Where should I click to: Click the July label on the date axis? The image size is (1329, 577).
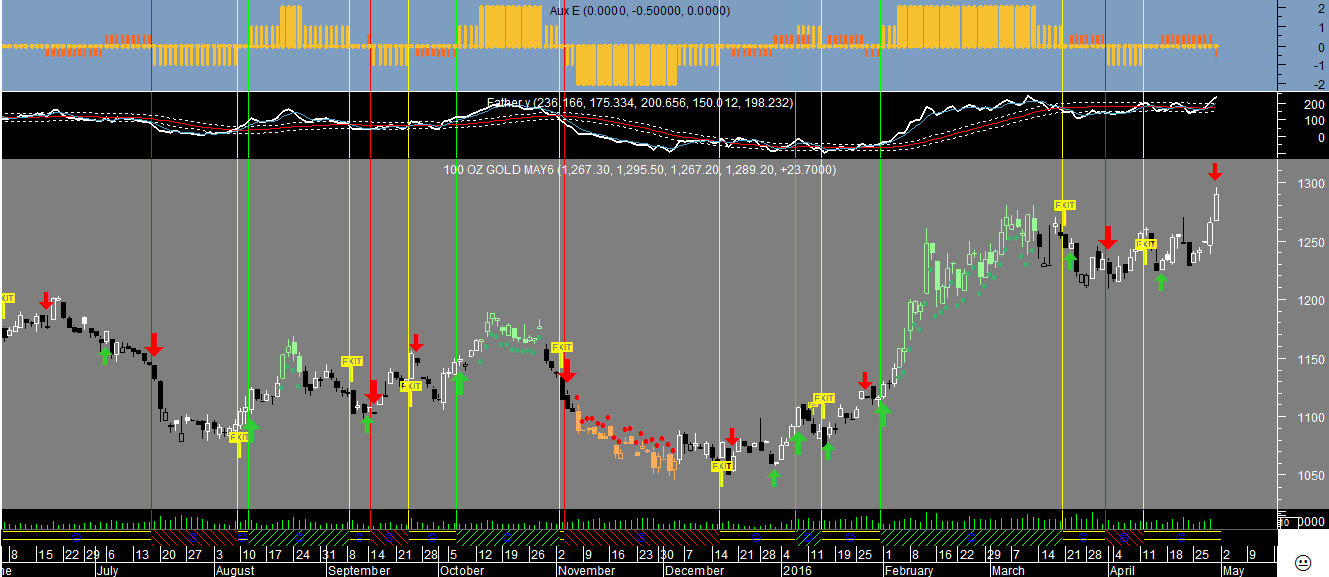(108, 570)
